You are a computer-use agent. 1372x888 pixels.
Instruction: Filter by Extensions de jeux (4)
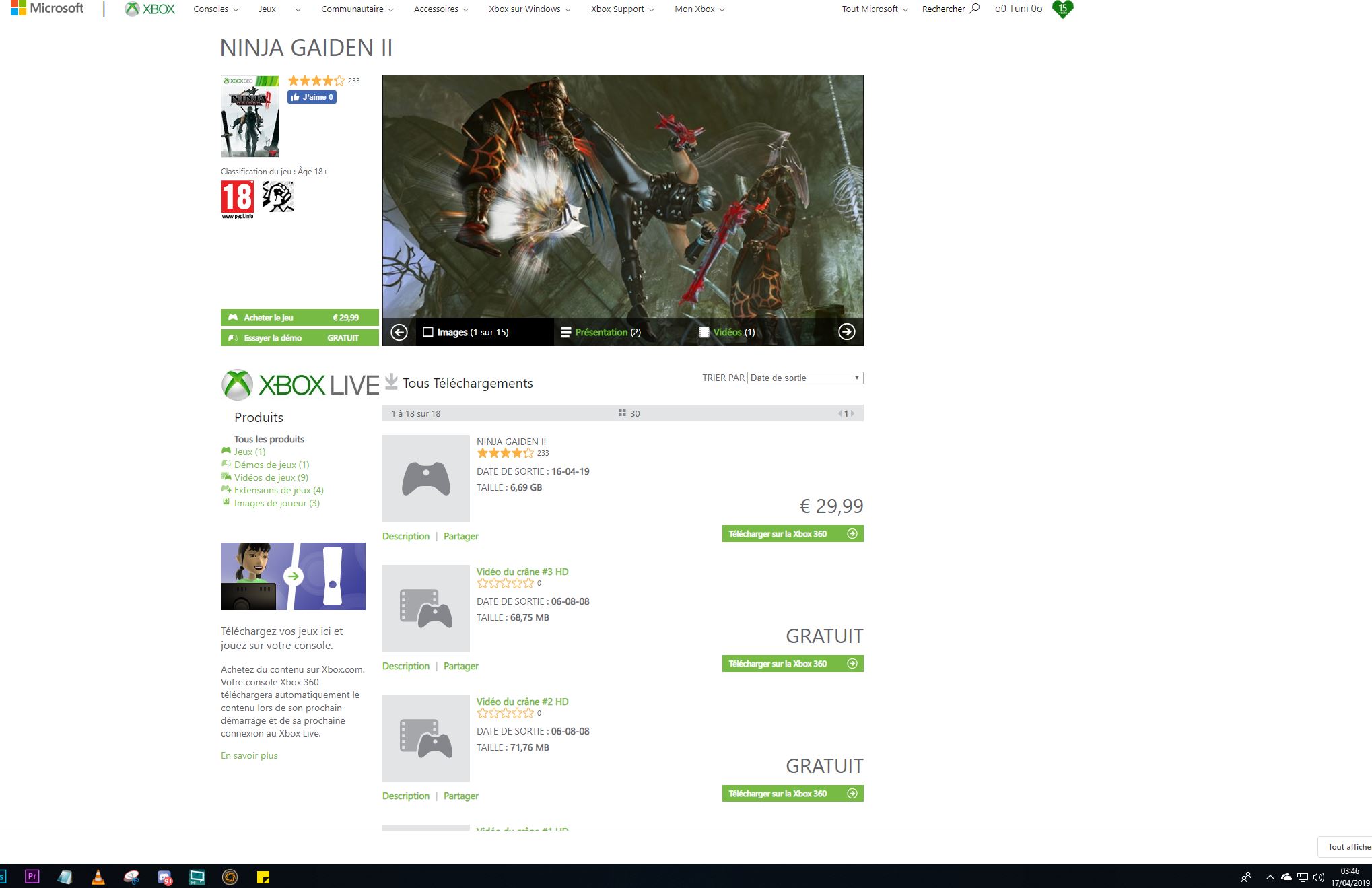279,490
